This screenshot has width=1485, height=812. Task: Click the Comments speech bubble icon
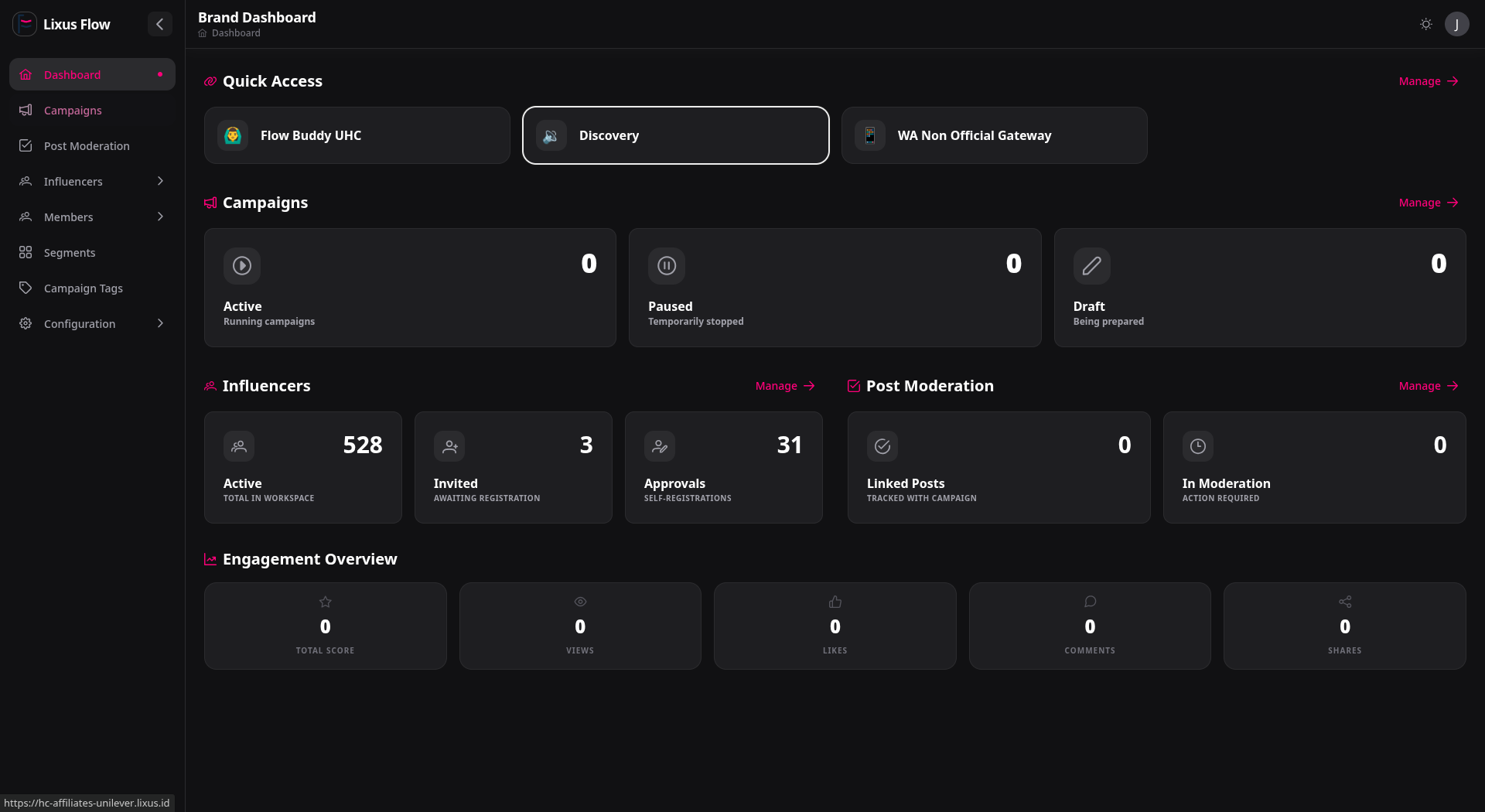(x=1090, y=602)
